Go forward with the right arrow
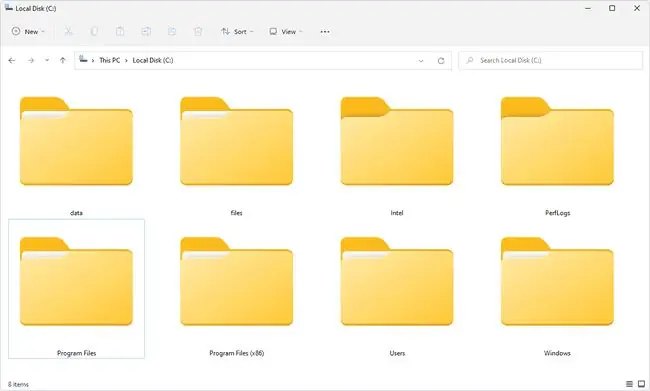The width and height of the screenshot is (650, 391). coord(31,61)
